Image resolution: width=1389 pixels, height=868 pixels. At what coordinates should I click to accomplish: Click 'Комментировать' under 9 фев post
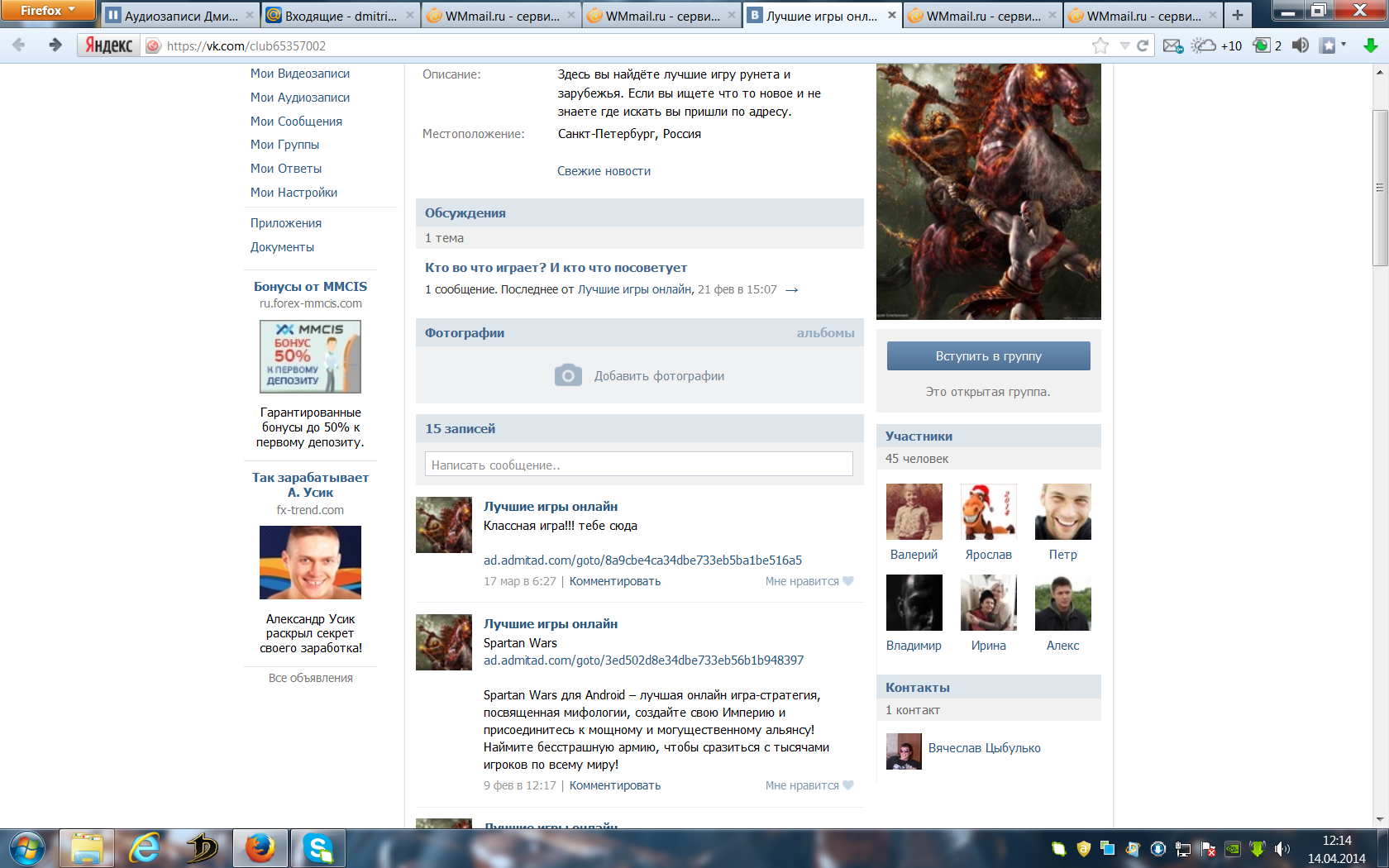pyautogui.click(x=615, y=785)
